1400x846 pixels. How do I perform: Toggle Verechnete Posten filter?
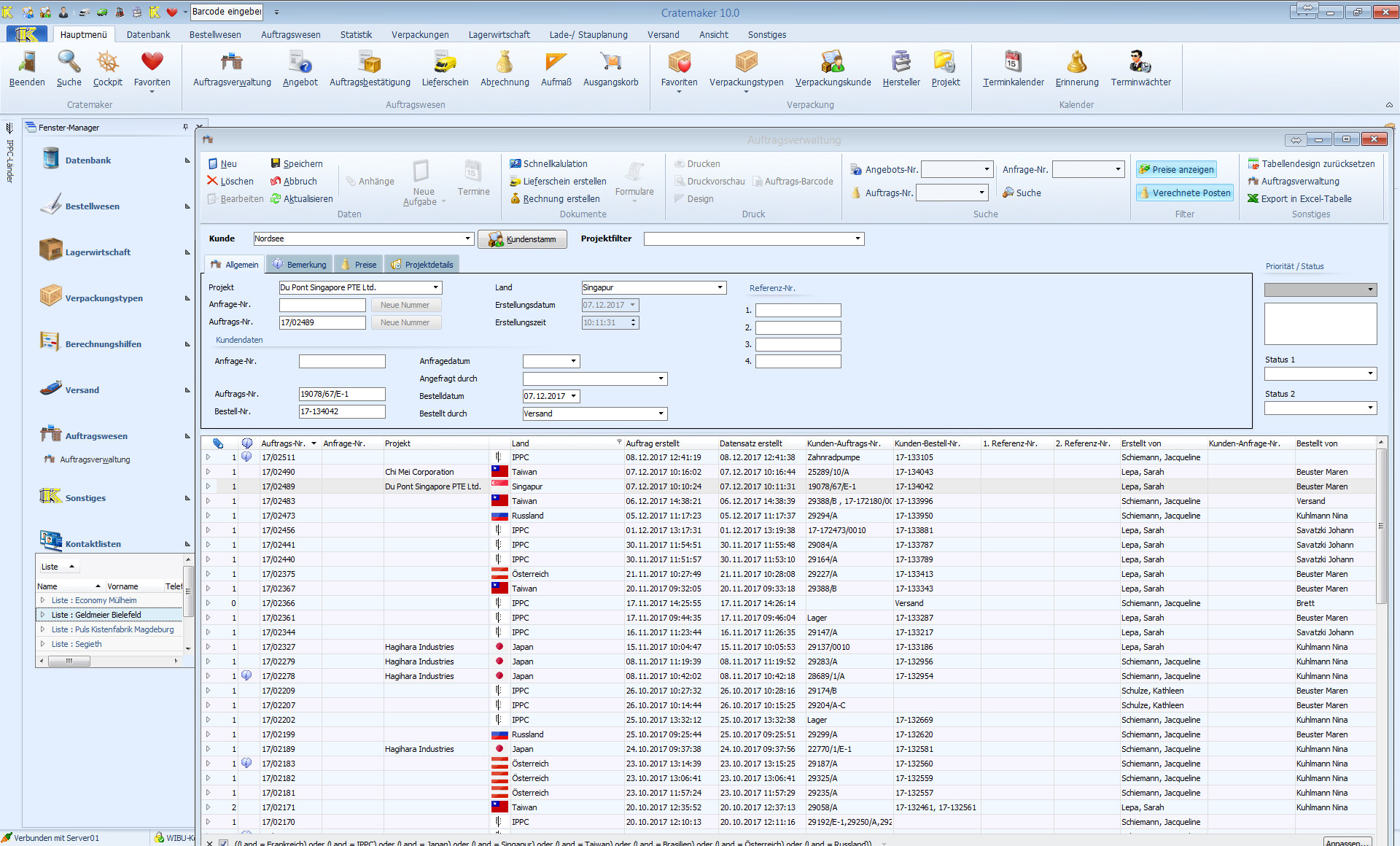pyautogui.click(x=1185, y=193)
